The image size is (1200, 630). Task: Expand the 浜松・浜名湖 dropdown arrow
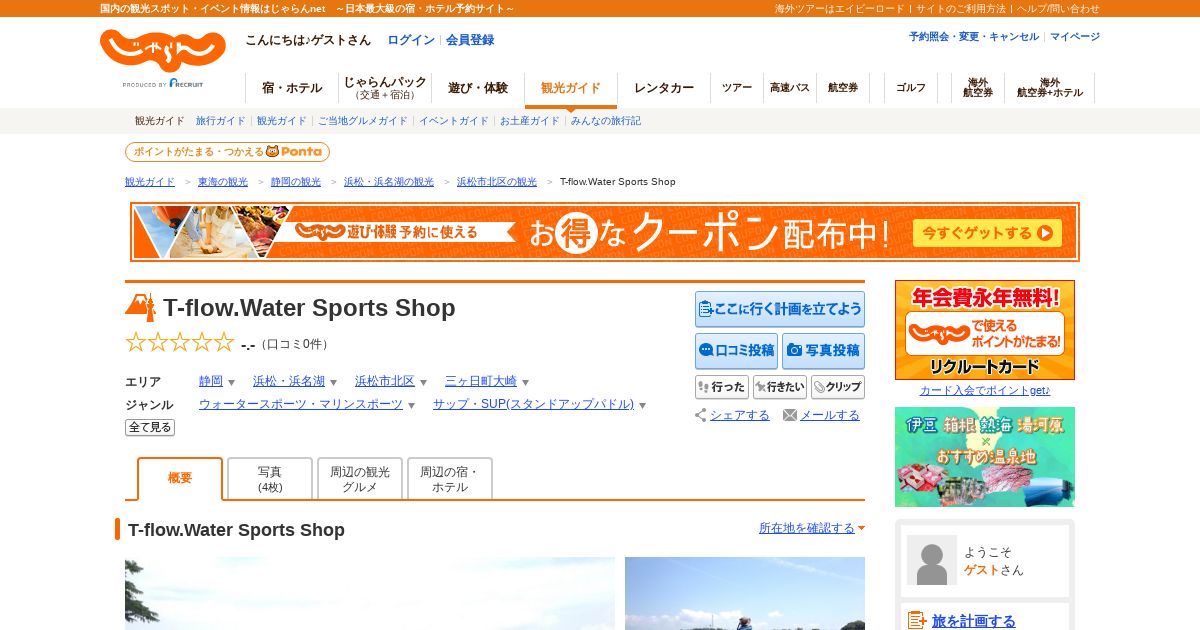point(333,383)
